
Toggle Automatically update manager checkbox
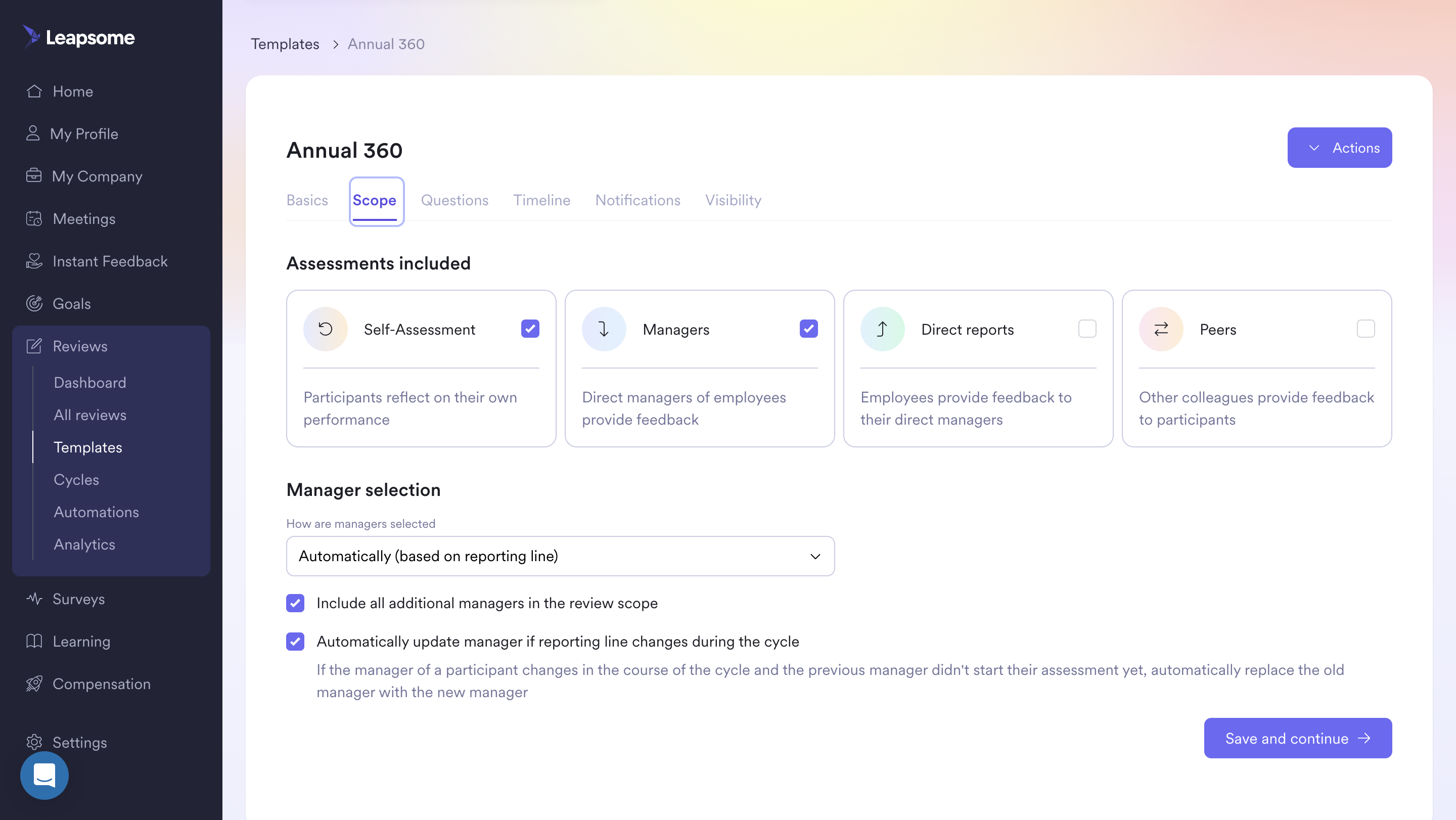(x=295, y=642)
